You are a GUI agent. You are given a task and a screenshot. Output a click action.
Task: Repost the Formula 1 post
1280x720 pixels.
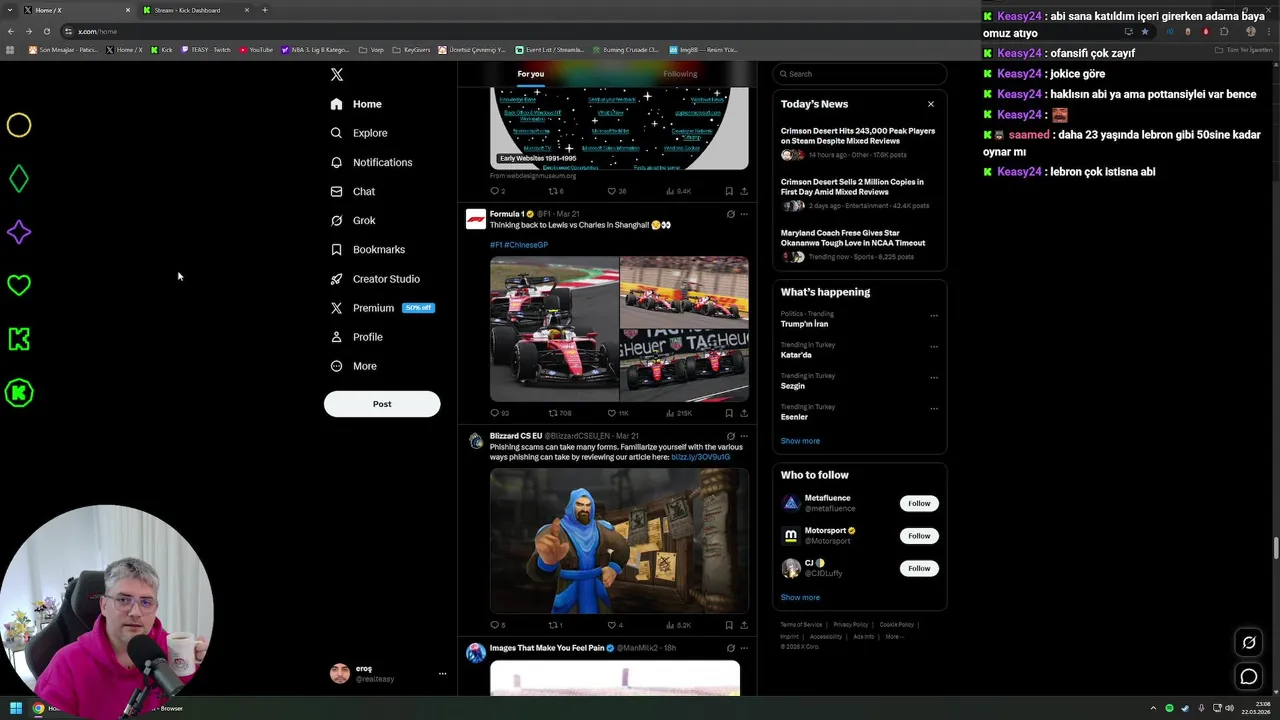(x=553, y=413)
